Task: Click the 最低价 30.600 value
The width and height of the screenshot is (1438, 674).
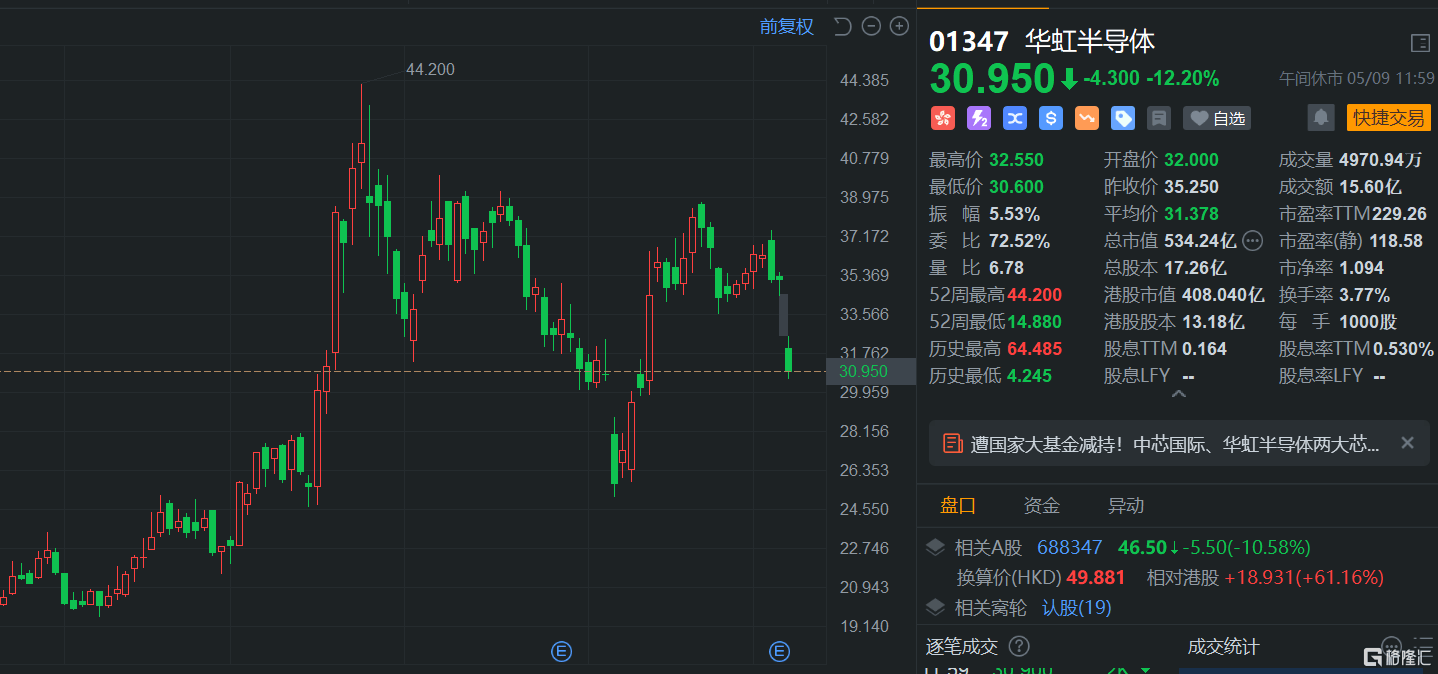Action: pyautogui.click(x=1016, y=187)
